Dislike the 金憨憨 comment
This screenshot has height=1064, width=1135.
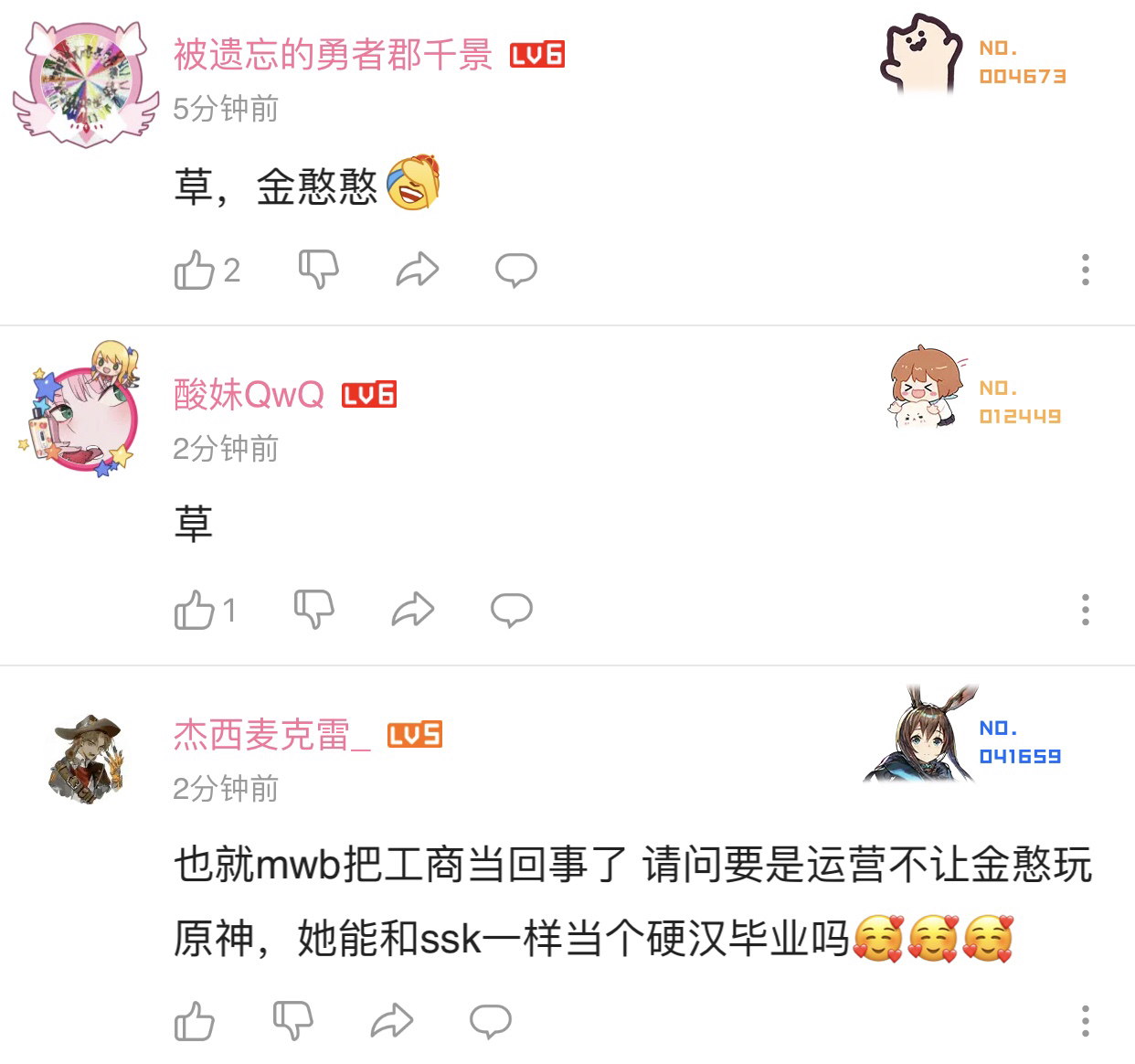tap(319, 270)
